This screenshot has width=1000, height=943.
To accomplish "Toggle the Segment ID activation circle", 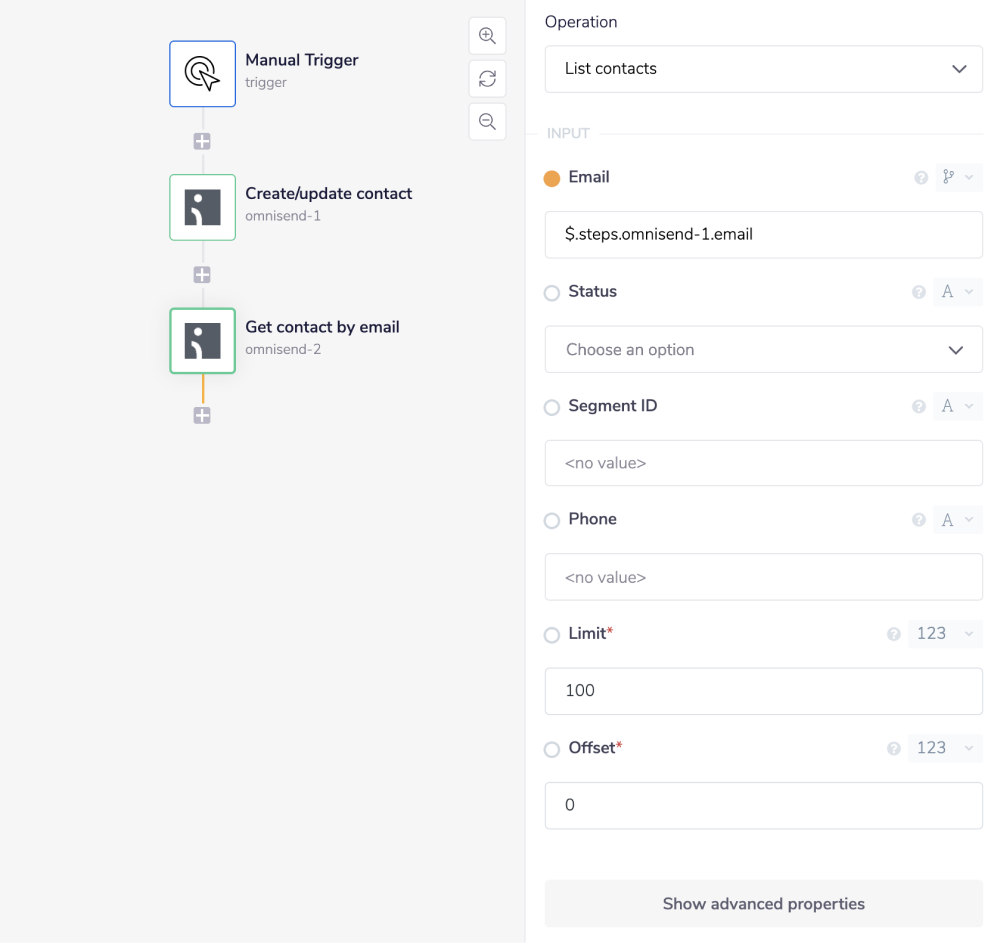I will (551, 406).
